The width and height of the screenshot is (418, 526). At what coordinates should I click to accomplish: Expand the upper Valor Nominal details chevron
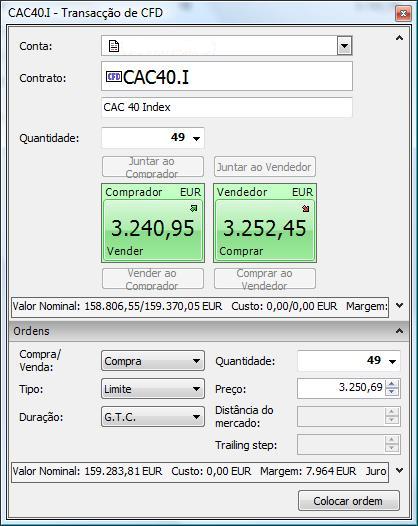coord(399,306)
